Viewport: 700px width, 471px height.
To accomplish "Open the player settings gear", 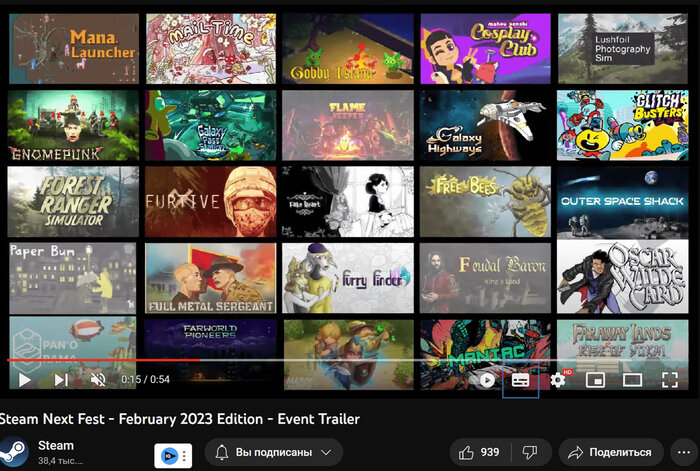I will (558, 380).
